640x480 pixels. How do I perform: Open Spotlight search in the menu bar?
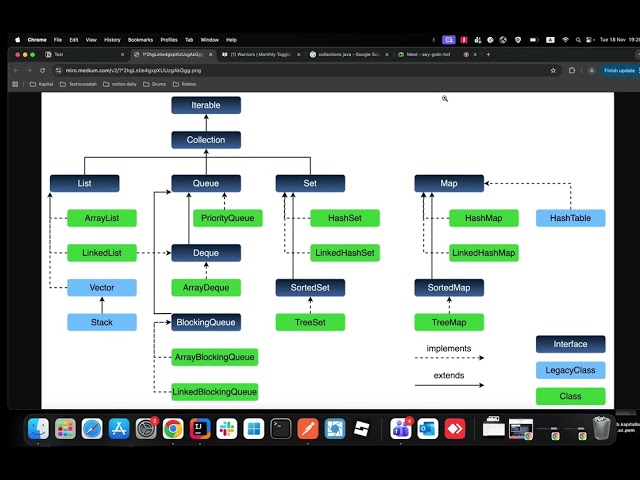[578, 40]
